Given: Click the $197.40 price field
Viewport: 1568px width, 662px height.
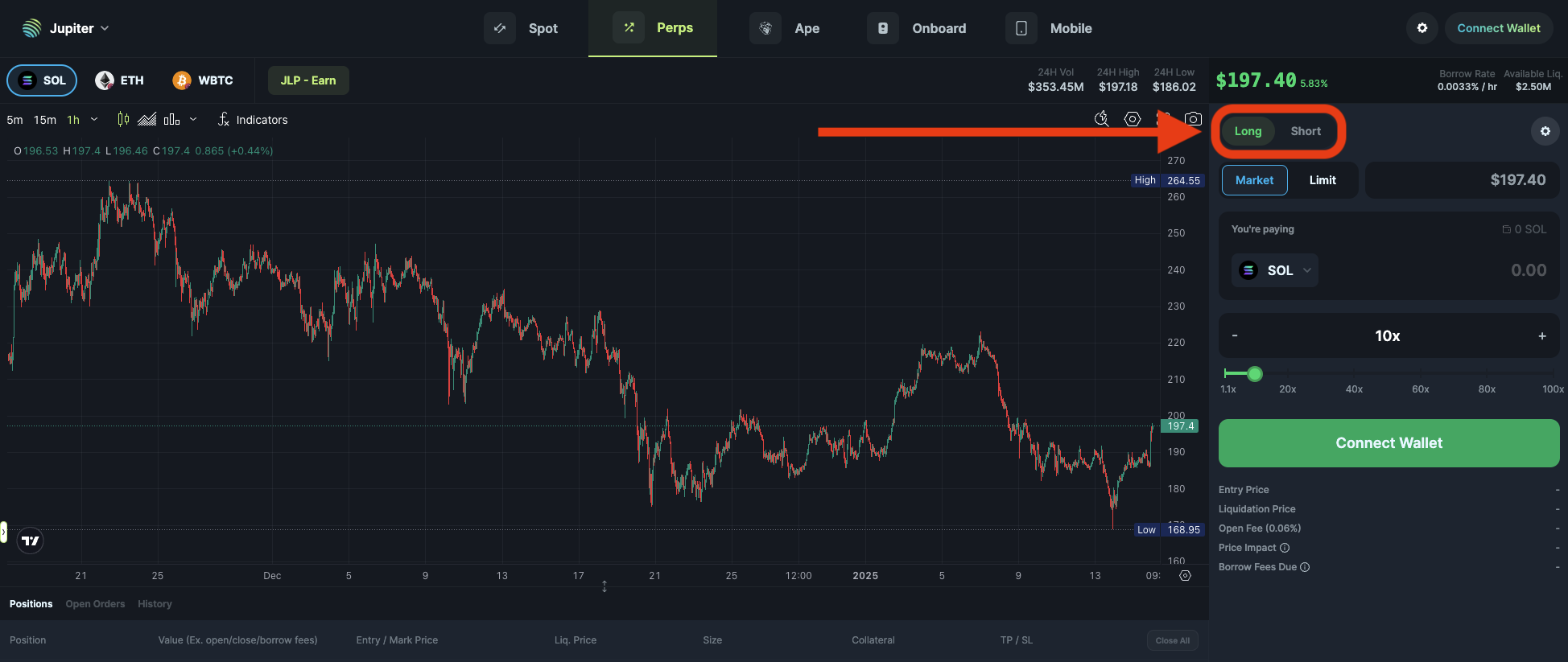Looking at the screenshot, I should pos(1463,180).
